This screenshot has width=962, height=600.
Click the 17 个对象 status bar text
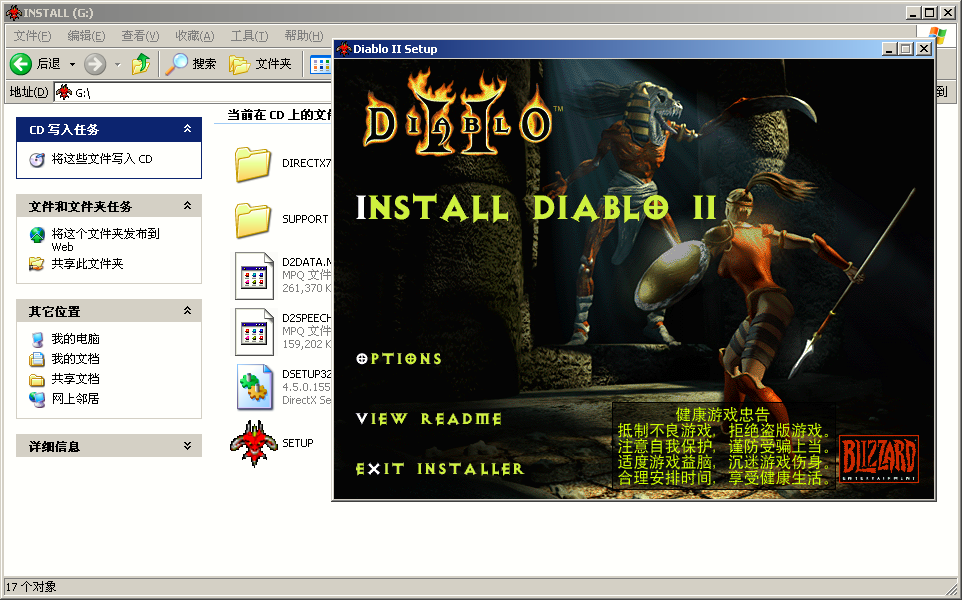31,587
